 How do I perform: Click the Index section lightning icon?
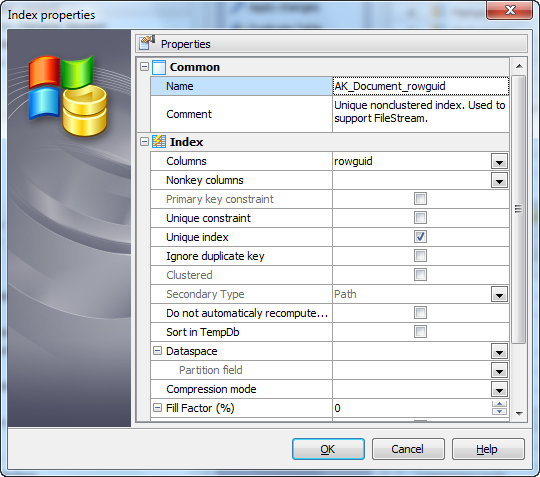(x=159, y=142)
